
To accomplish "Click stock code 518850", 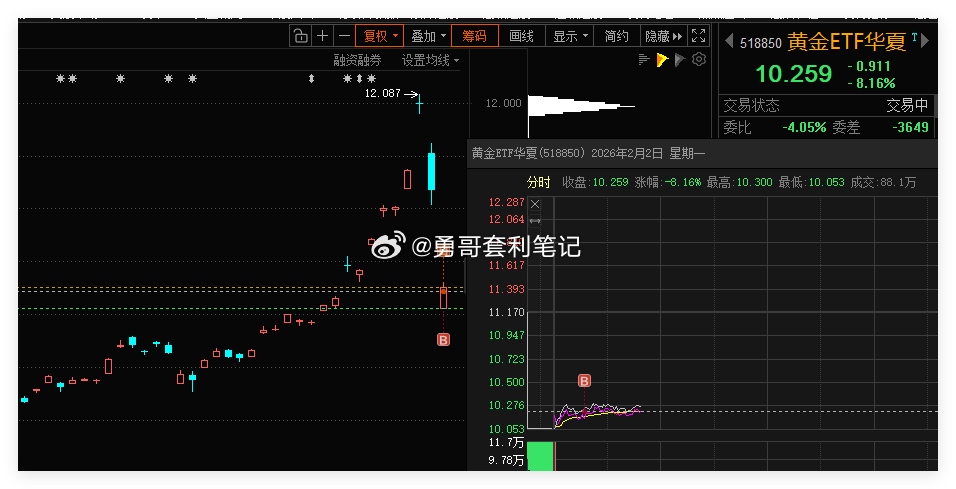I will pyautogui.click(x=760, y=43).
